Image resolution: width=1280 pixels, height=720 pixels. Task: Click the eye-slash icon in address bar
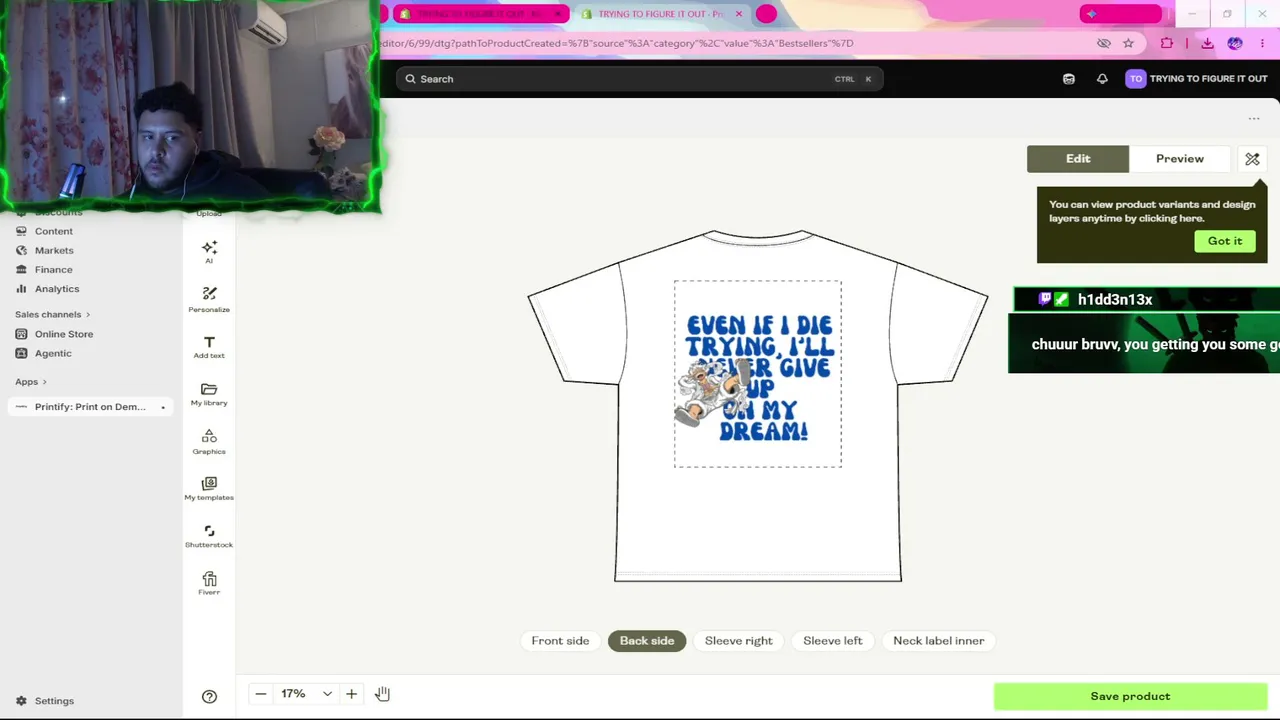[x=1104, y=43]
